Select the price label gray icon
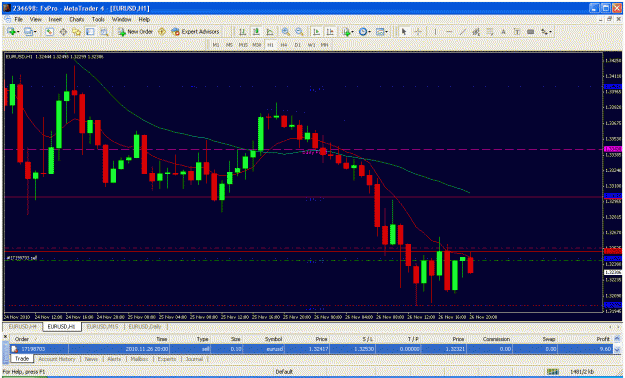The width and height of the screenshot is (625, 378). pyautogui.click(x=531, y=32)
